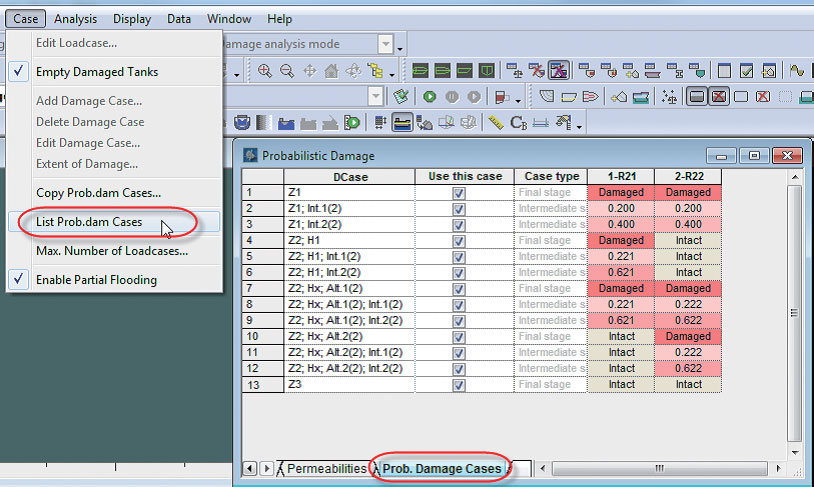Toggle Use this case for row 12
Screen dimensions: 814x487
click(458, 369)
